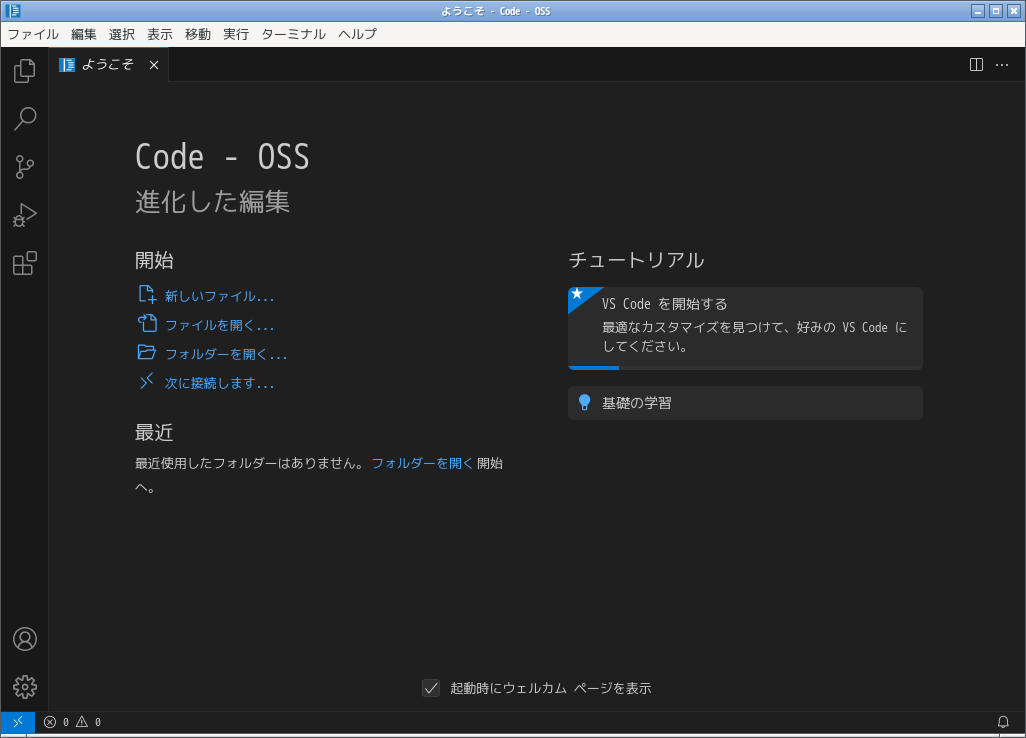Click the フォルダーを開く... link under 開始
1026x738 pixels.
(x=226, y=354)
